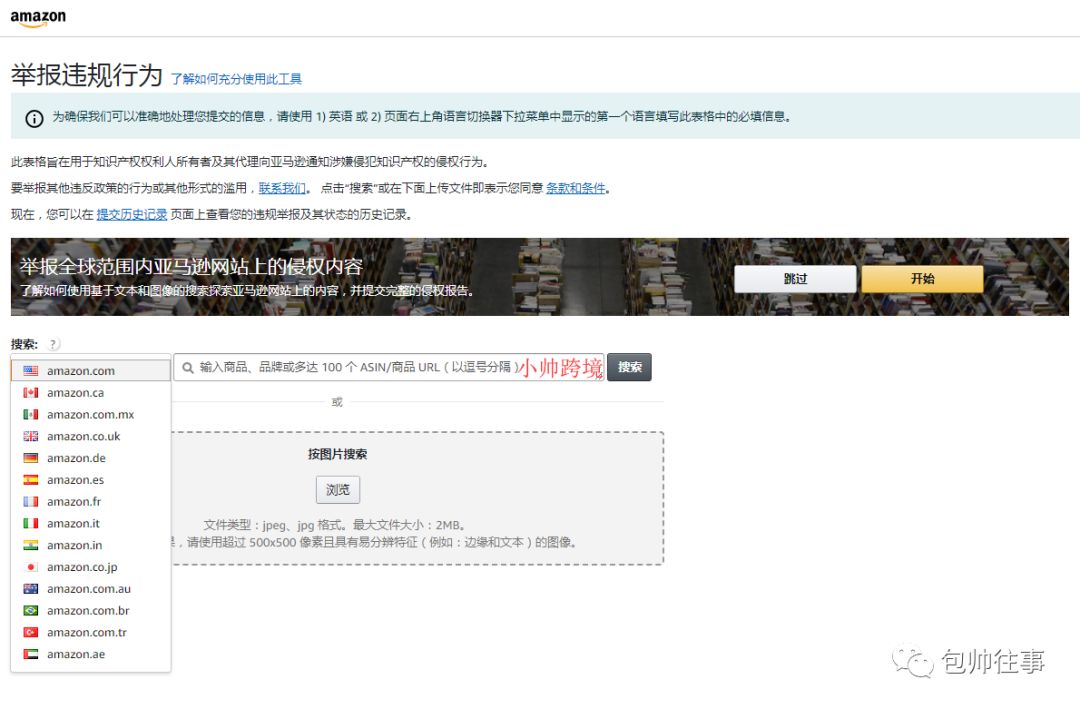Open 了解如何充分使用此工具 link
Screen dimensions: 1080x709
click(x=236, y=79)
